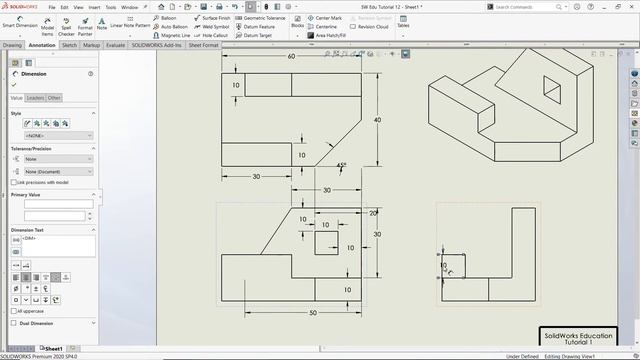This screenshot has width=640, height=360.
Task: Open the Tables tool
Action: [403, 22]
